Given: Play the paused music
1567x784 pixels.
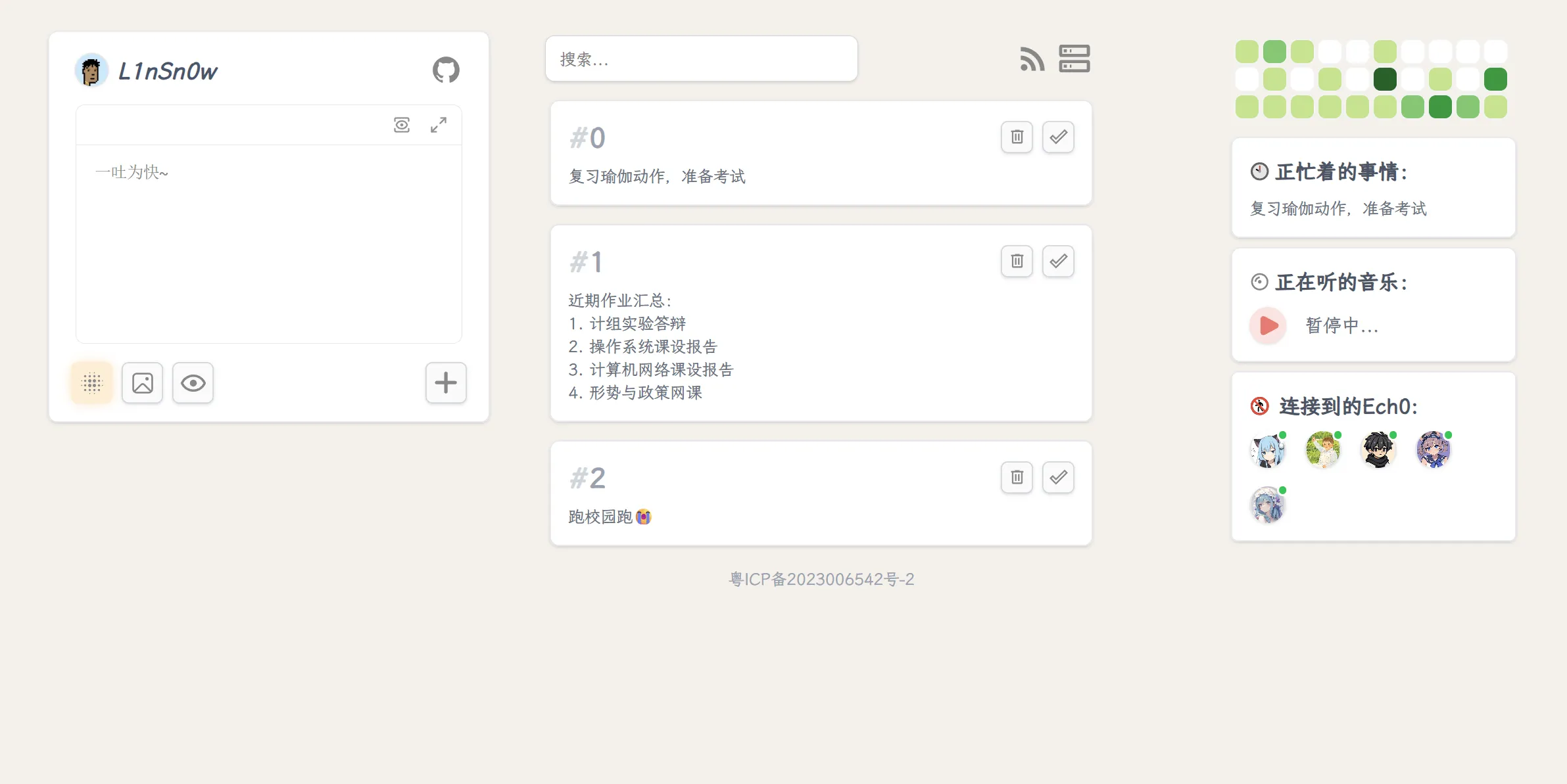Looking at the screenshot, I should (1268, 325).
